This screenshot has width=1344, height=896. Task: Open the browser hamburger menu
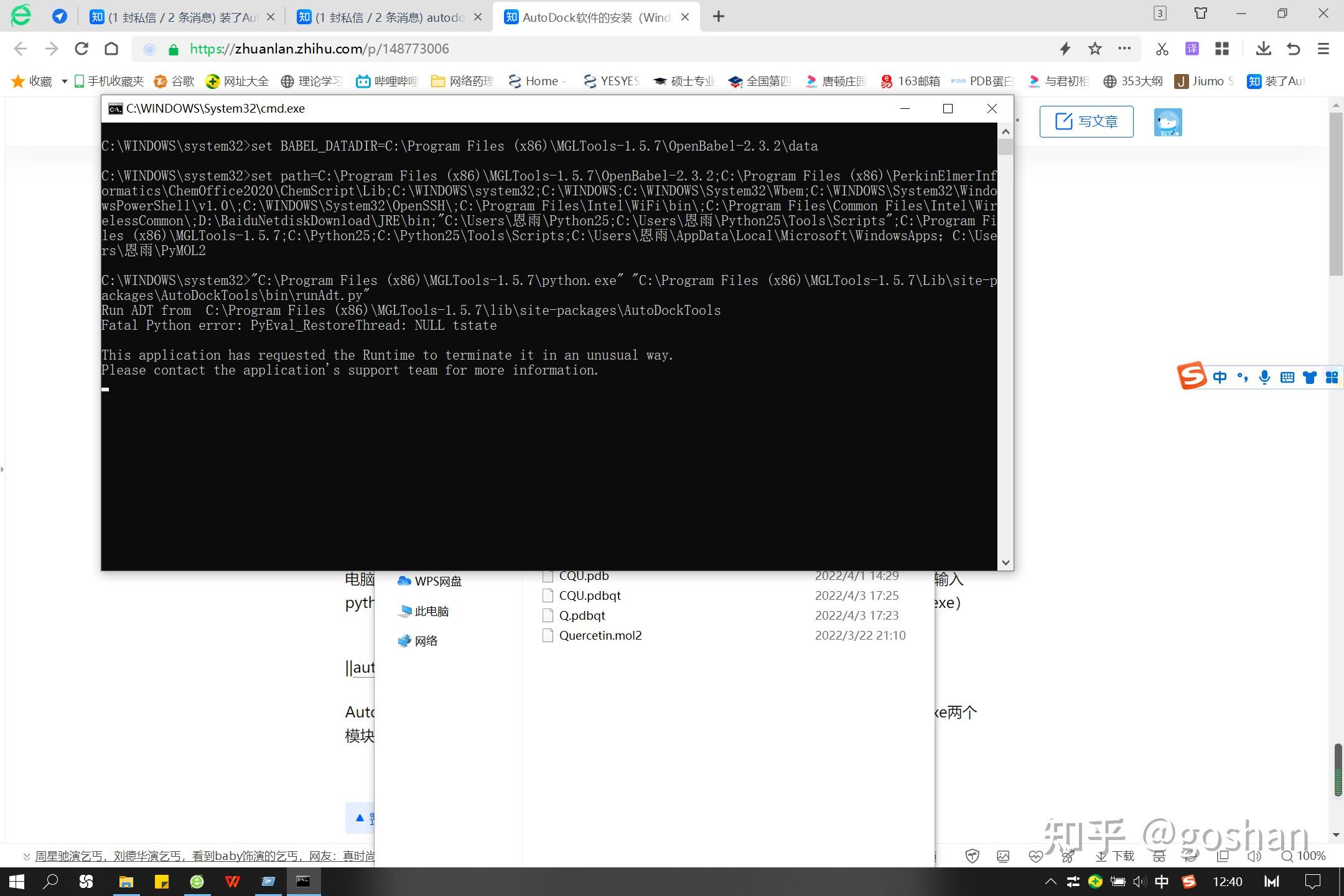1323,49
